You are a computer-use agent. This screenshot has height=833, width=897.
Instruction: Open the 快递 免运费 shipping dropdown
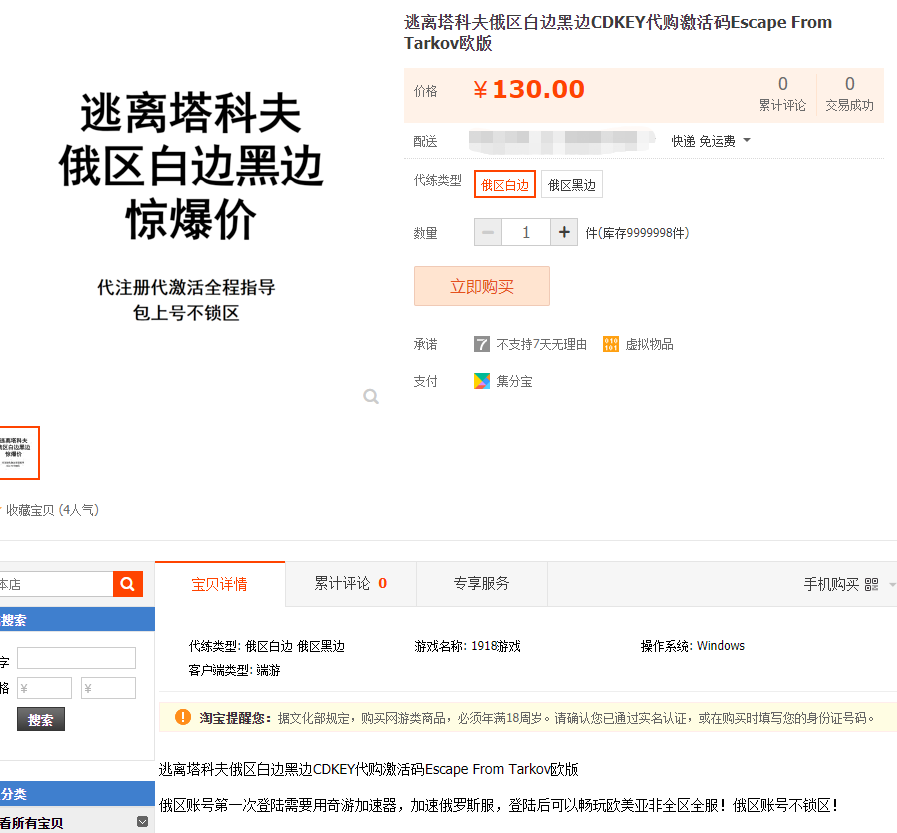tap(711, 141)
